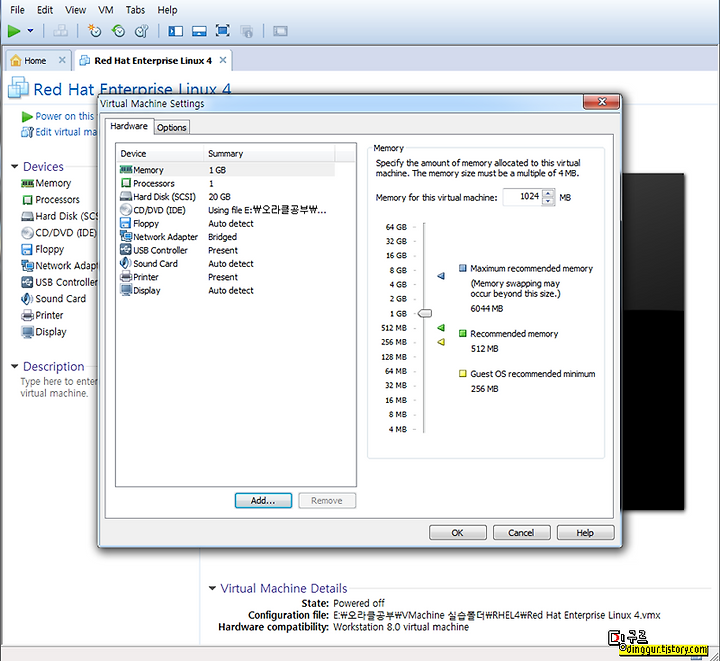Click Display in main window Devices list

[x=44, y=332]
